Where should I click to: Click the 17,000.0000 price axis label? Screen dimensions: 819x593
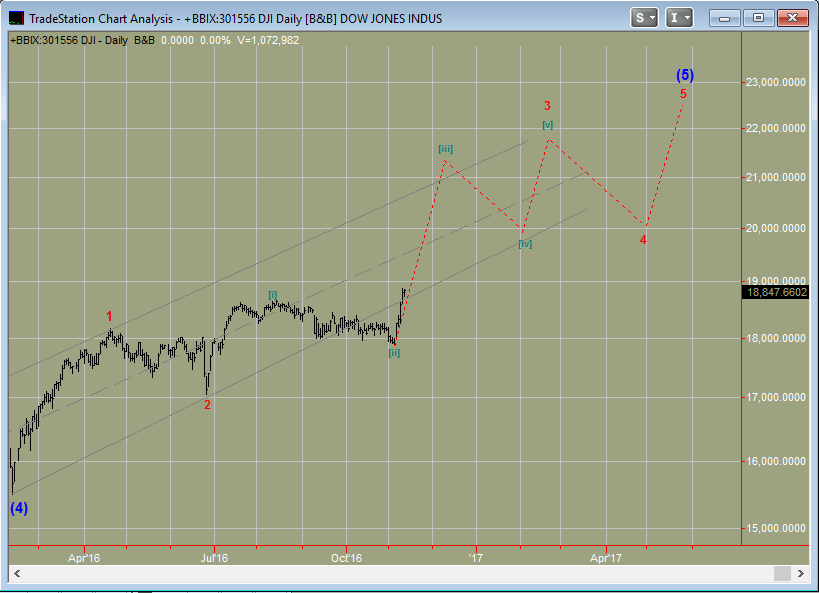(x=776, y=398)
